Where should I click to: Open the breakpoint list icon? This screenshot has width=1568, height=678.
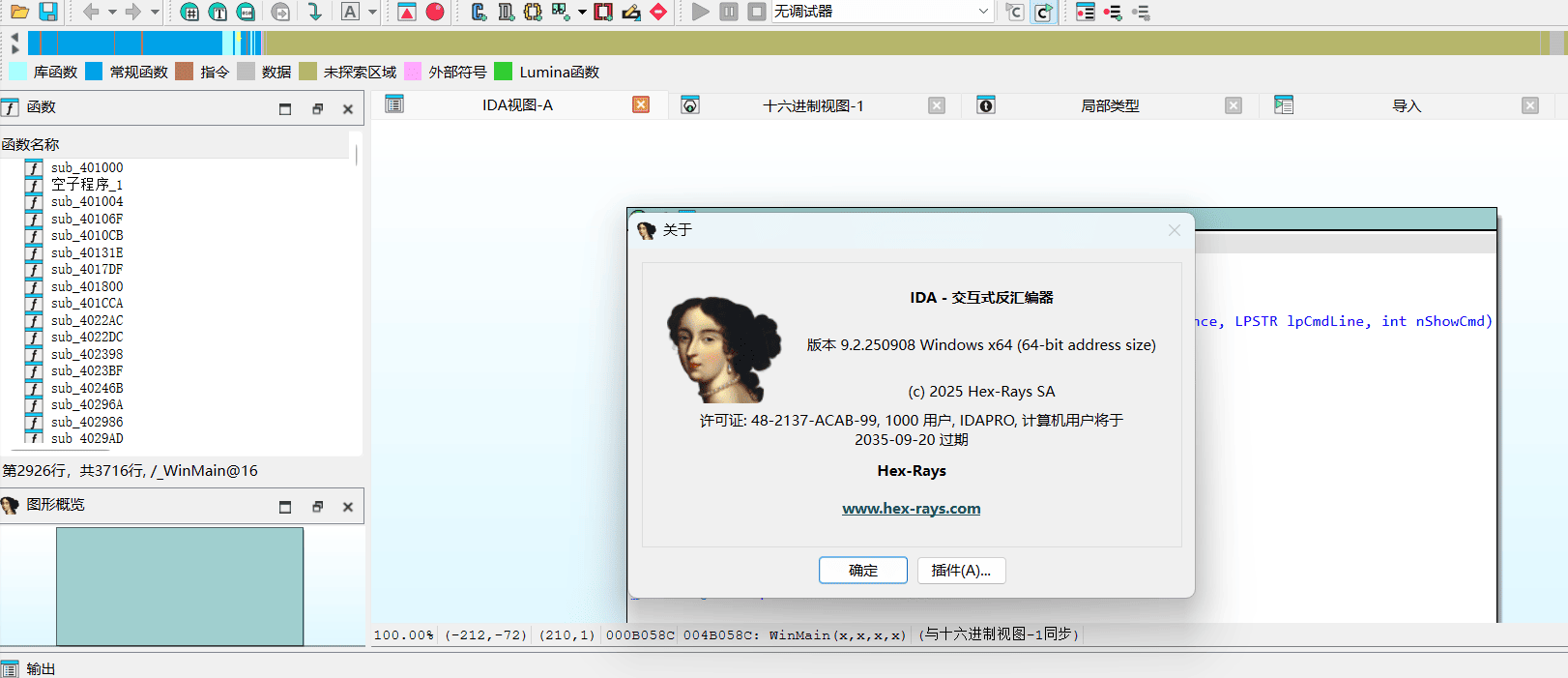click(1085, 12)
